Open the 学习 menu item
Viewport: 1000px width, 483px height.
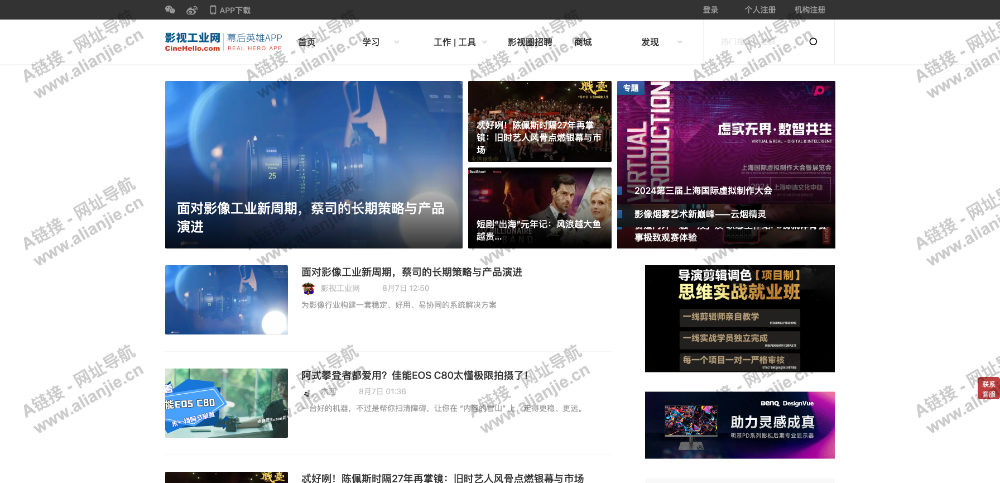pyautogui.click(x=371, y=42)
